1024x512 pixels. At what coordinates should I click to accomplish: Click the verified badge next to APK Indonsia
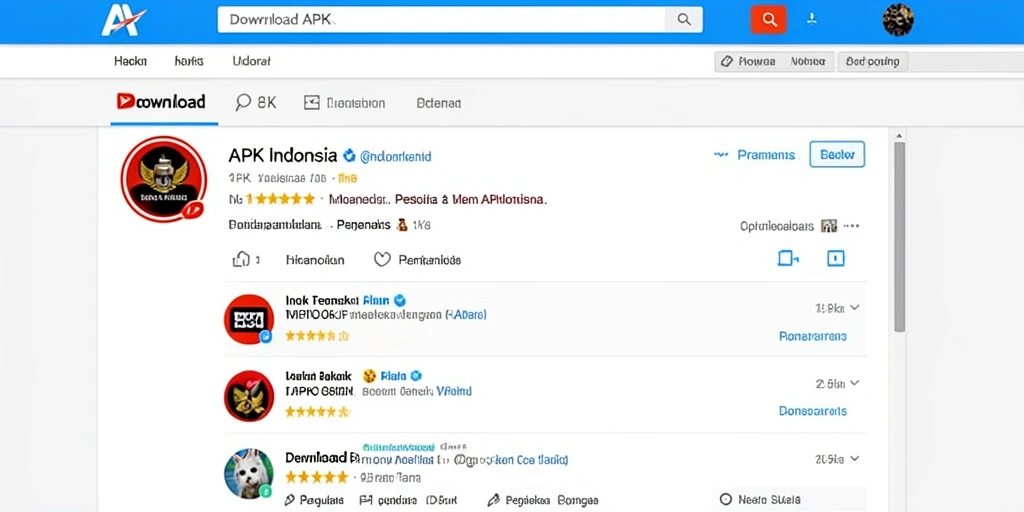click(349, 156)
